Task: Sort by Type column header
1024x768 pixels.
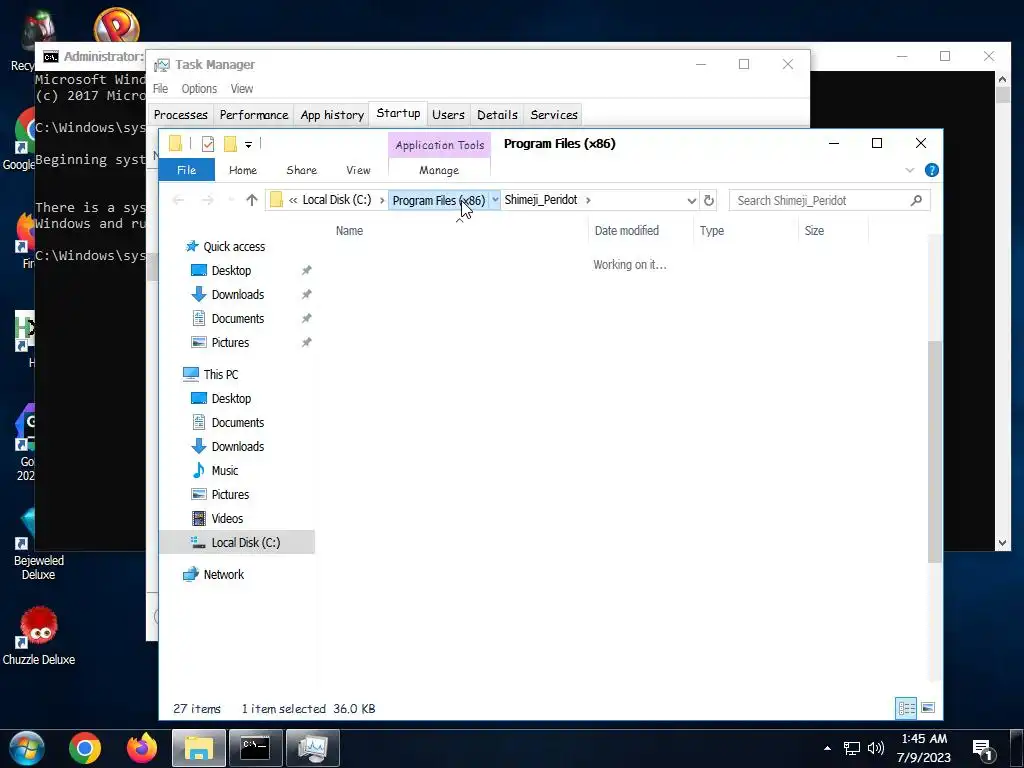Action: (x=712, y=231)
